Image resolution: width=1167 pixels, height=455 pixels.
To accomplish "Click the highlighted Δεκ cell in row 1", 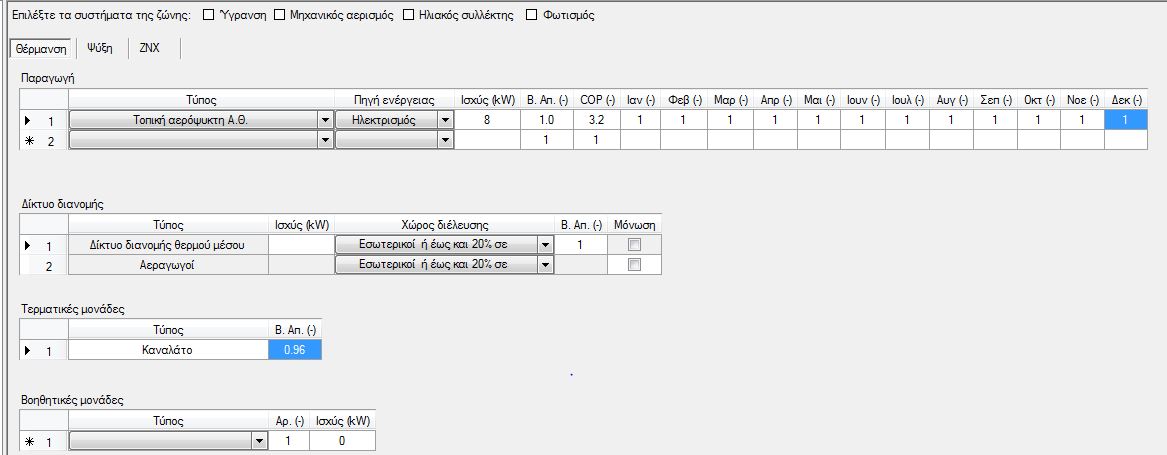I will pos(1126,120).
